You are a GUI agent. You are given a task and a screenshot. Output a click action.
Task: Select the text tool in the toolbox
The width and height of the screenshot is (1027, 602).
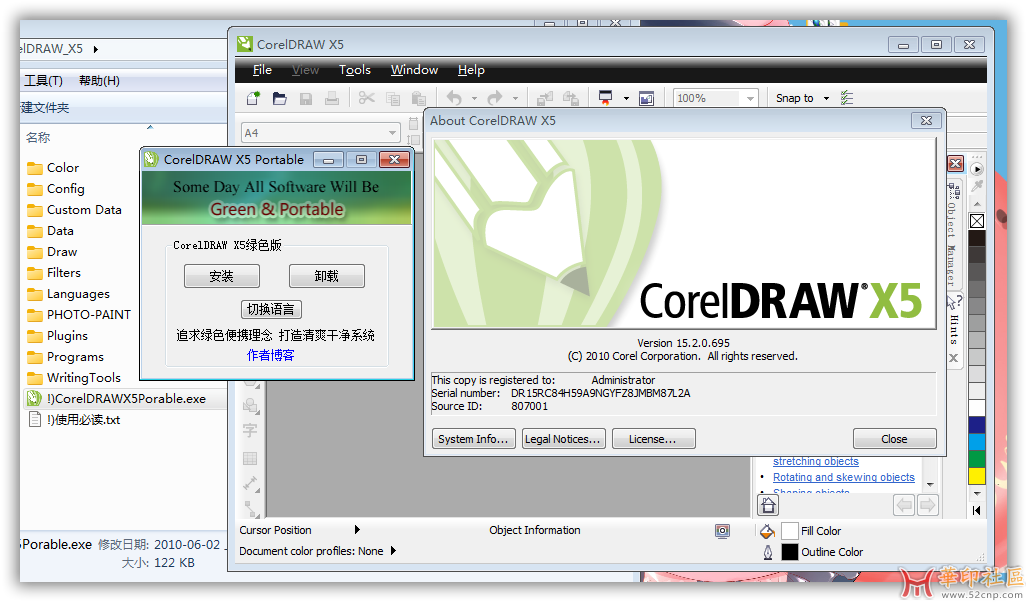click(x=250, y=430)
